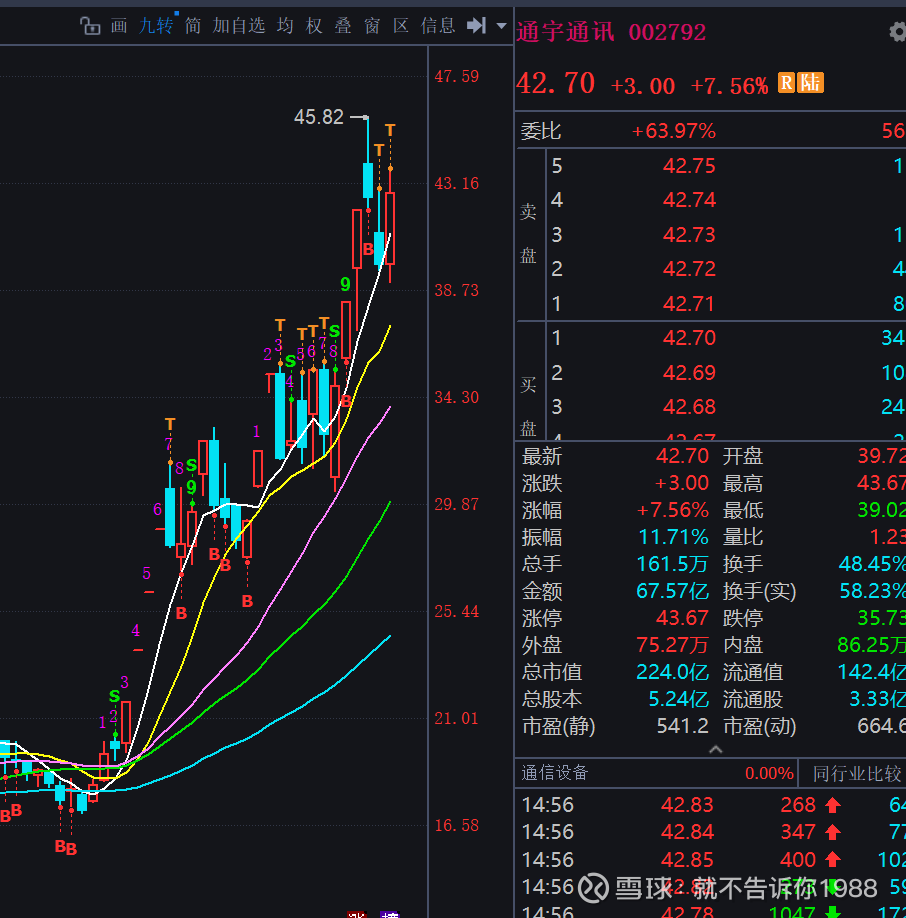Click 加自选 to add to watchlist

[239, 26]
